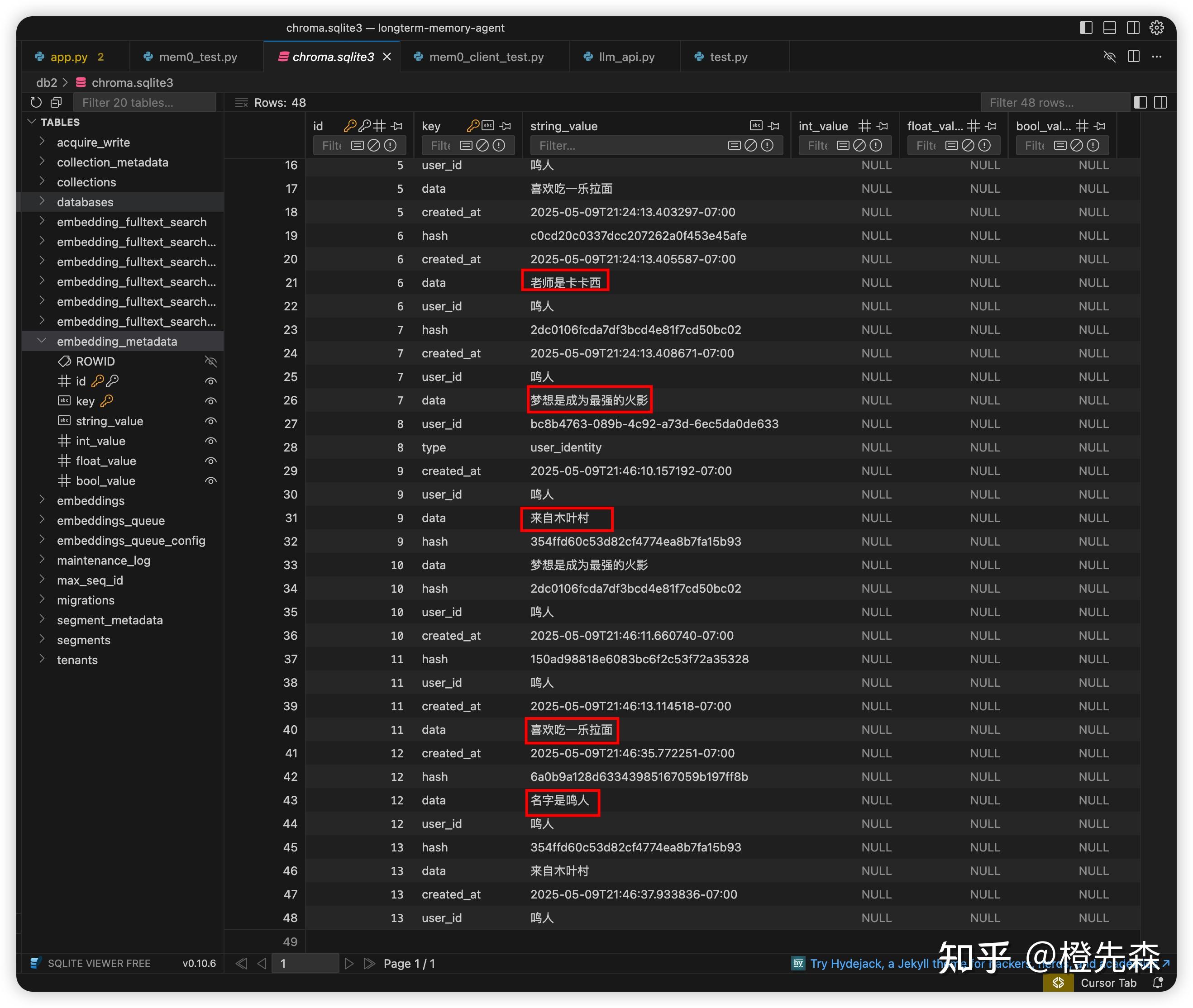Toggle visibility of string_value column

click(x=210, y=421)
